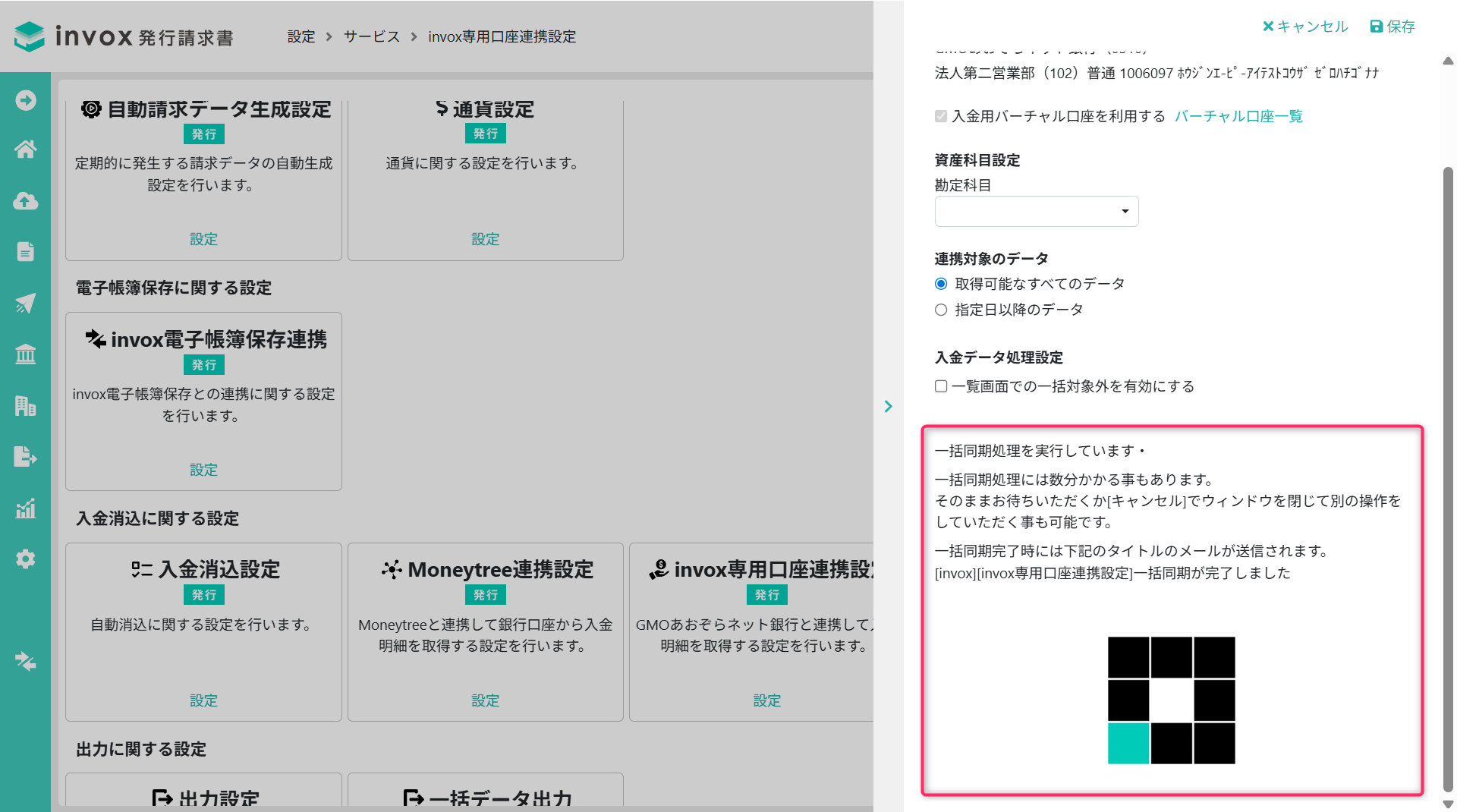Open the cloud upload icon in sidebar
Viewport: 1457px width, 812px height.
click(x=25, y=201)
